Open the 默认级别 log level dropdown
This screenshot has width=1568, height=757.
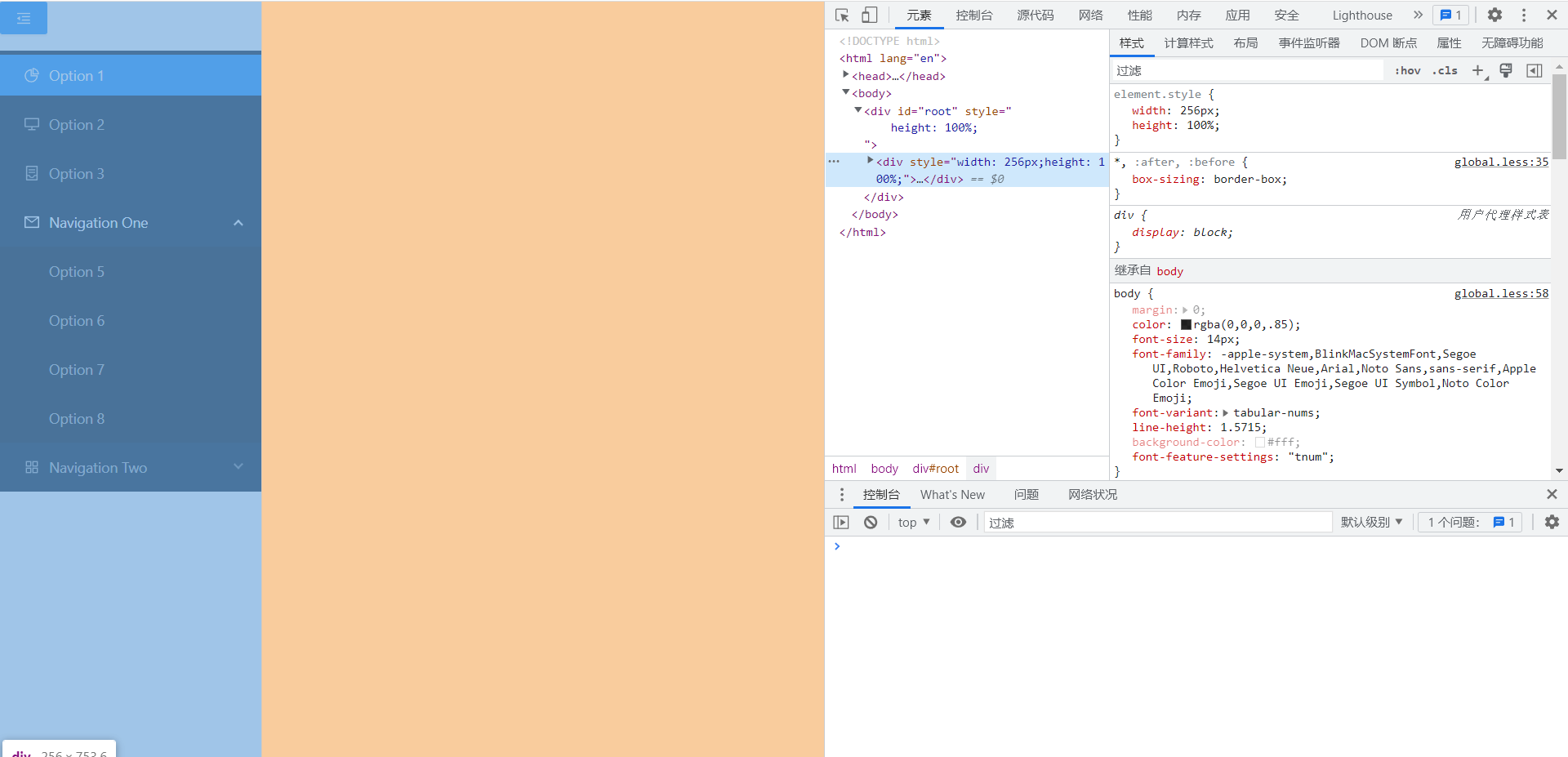pos(1371,522)
